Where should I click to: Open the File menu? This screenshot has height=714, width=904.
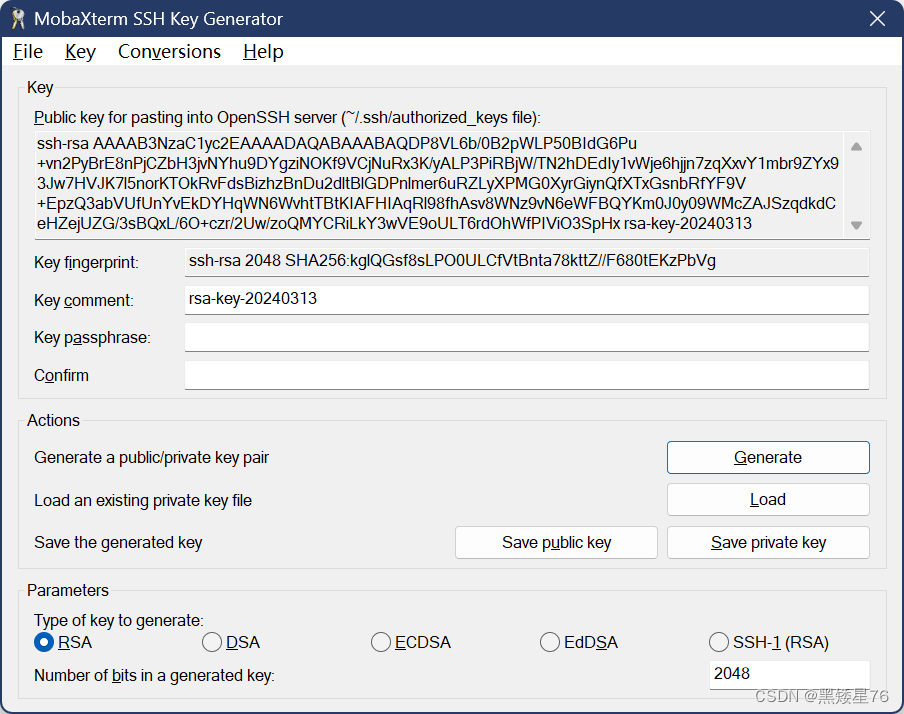(x=28, y=52)
